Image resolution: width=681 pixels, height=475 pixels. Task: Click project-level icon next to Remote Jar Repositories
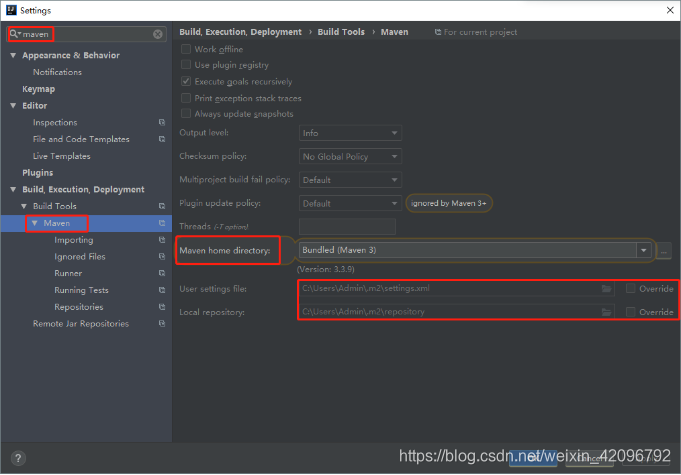coord(162,323)
